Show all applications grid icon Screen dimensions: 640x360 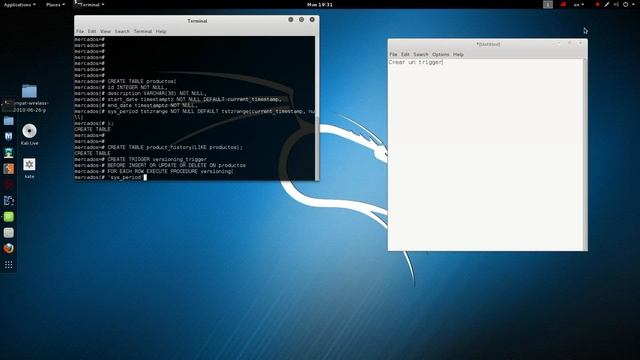tap(9, 264)
